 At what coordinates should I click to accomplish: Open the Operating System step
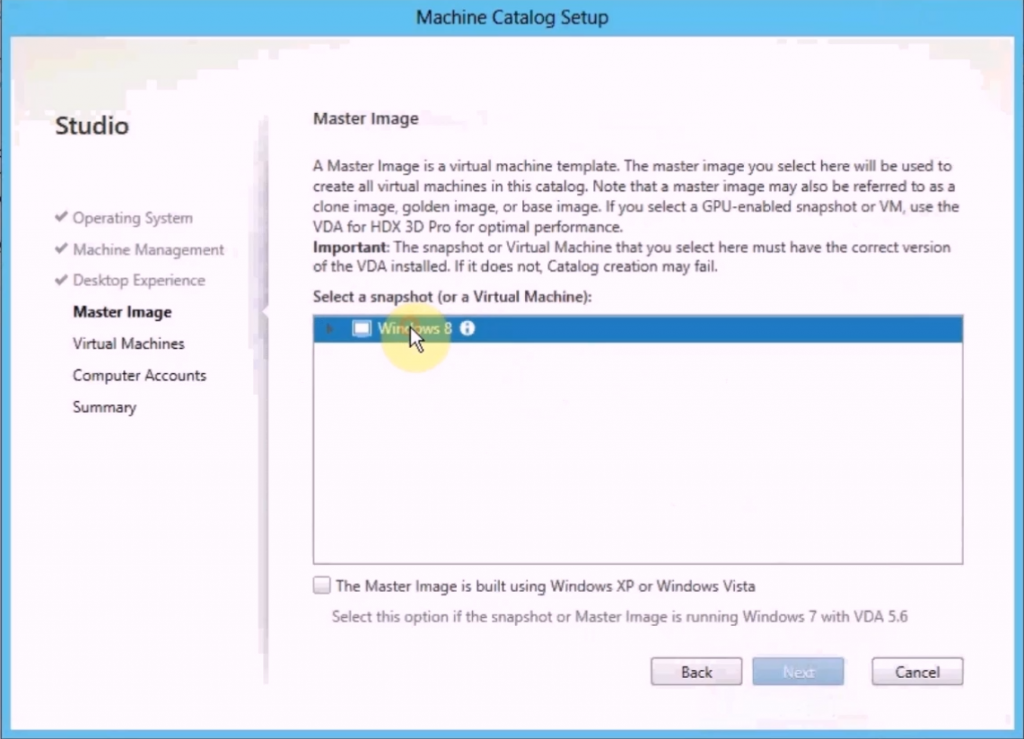132,218
